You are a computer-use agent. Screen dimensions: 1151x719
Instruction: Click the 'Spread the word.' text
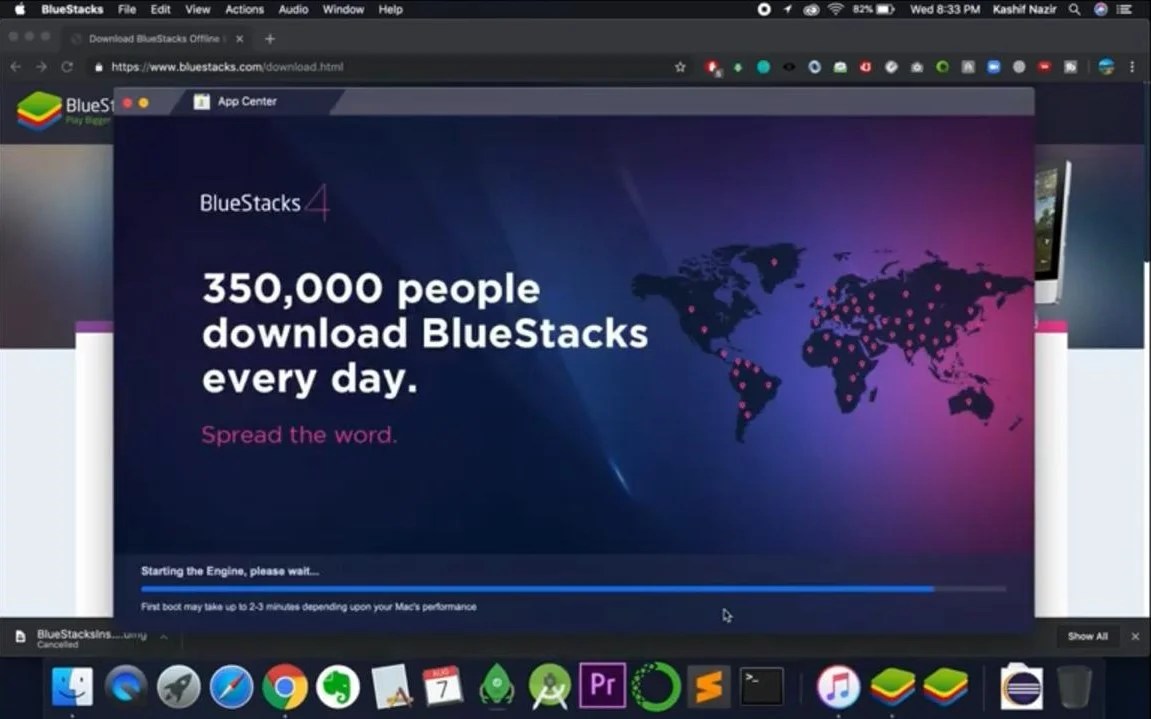coord(299,435)
